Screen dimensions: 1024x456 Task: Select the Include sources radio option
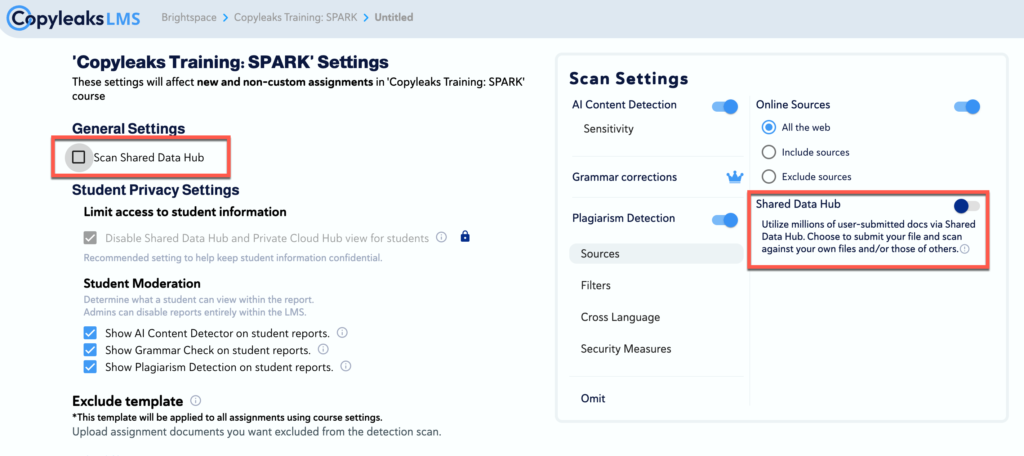click(768, 152)
